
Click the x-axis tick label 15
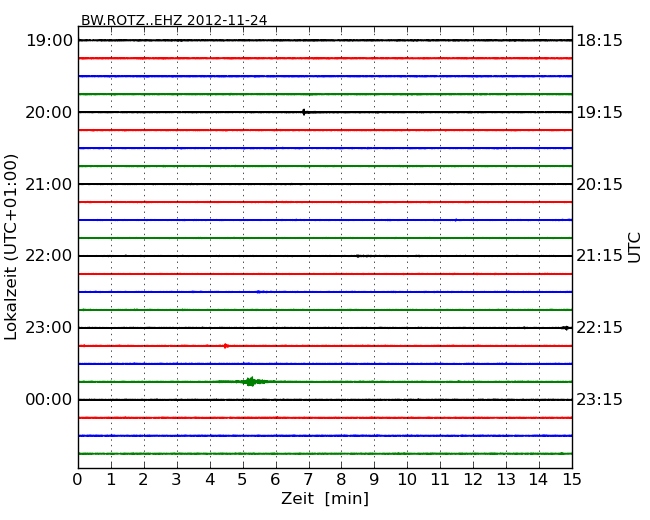coord(572,479)
